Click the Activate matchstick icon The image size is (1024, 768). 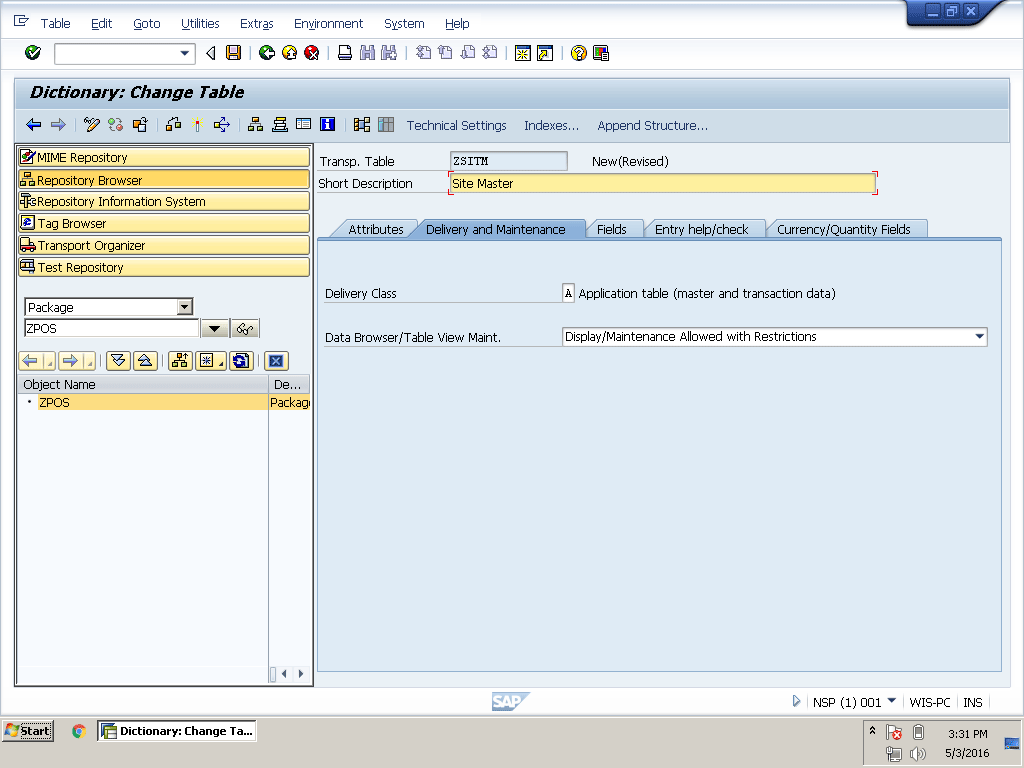[197, 125]
